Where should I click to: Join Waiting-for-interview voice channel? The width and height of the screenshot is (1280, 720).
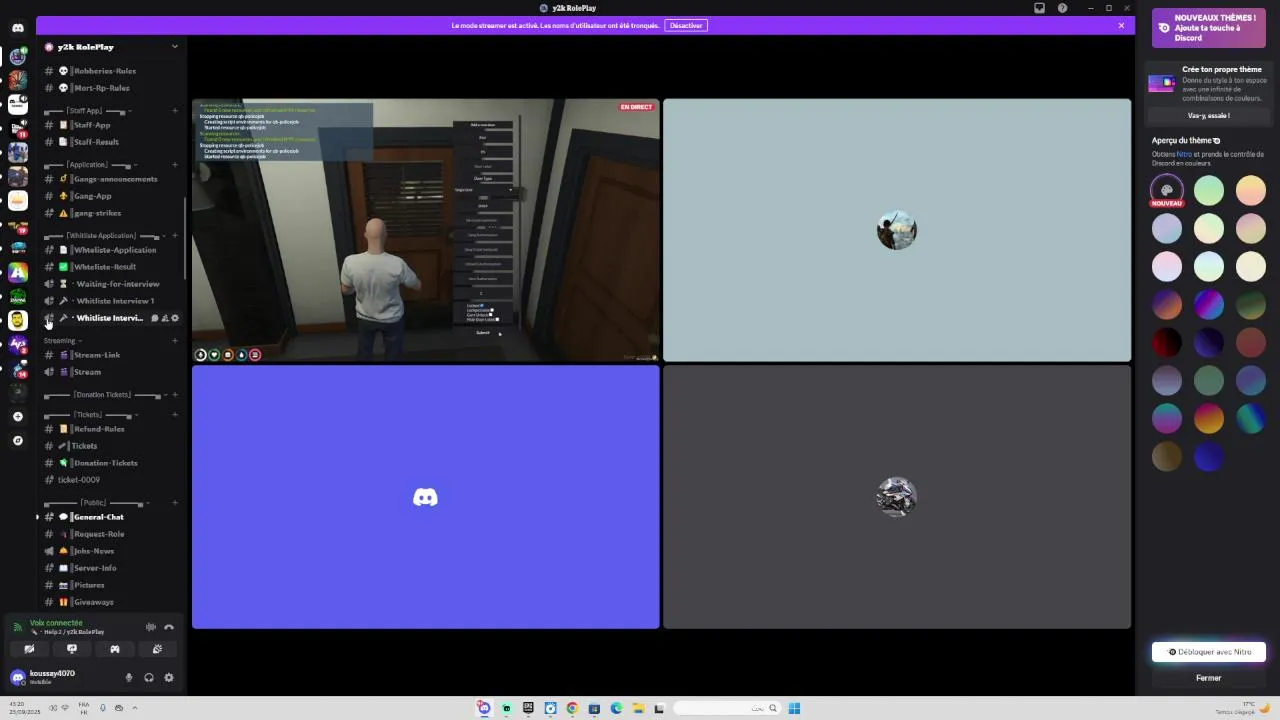(x=112, y=284)
